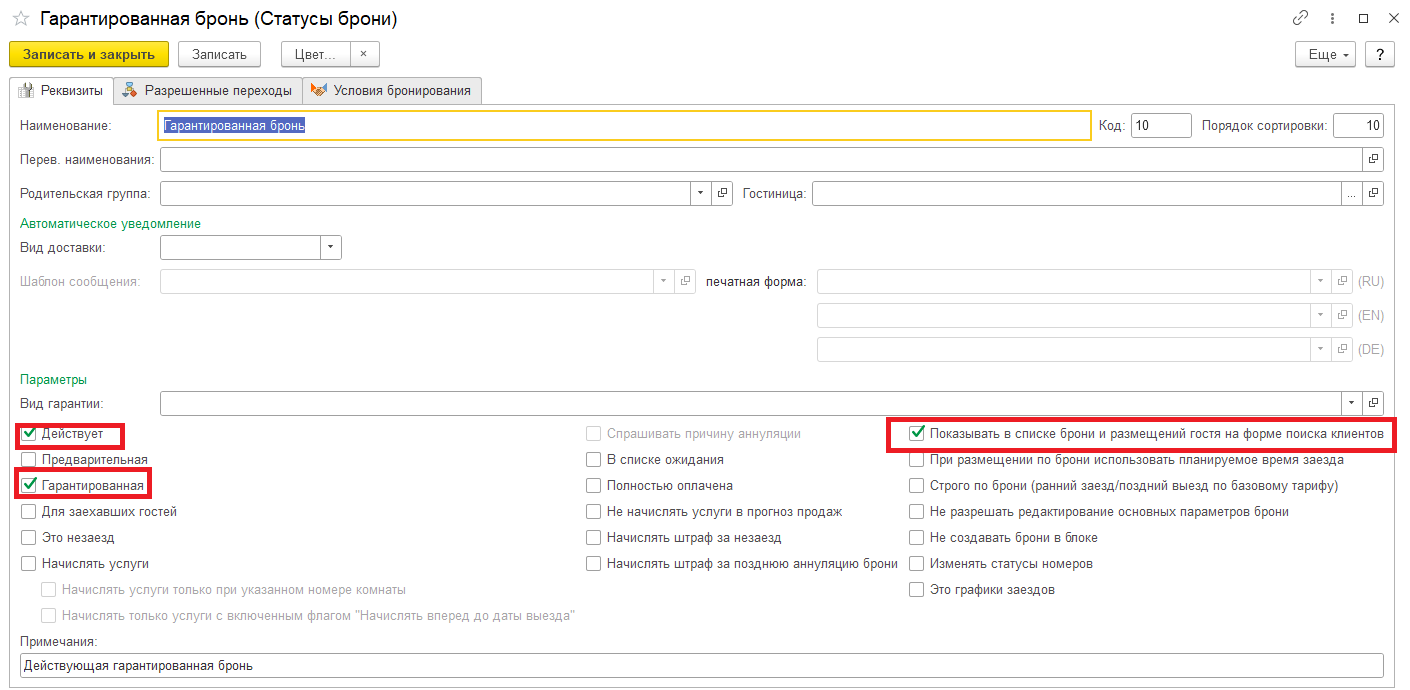1410x690 pixels.
Task: Choose a Гостиница with the ellipsis button
Action: 1352,193
